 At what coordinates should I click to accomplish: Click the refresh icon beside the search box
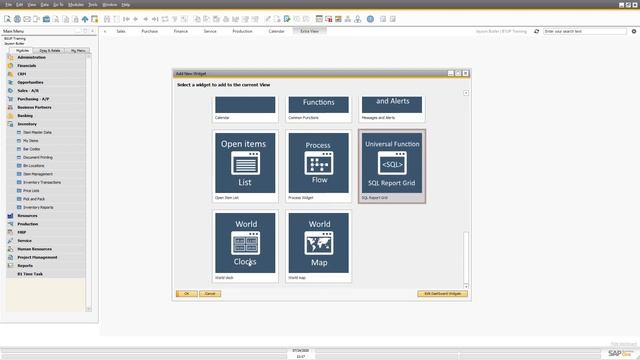[536, 31]
